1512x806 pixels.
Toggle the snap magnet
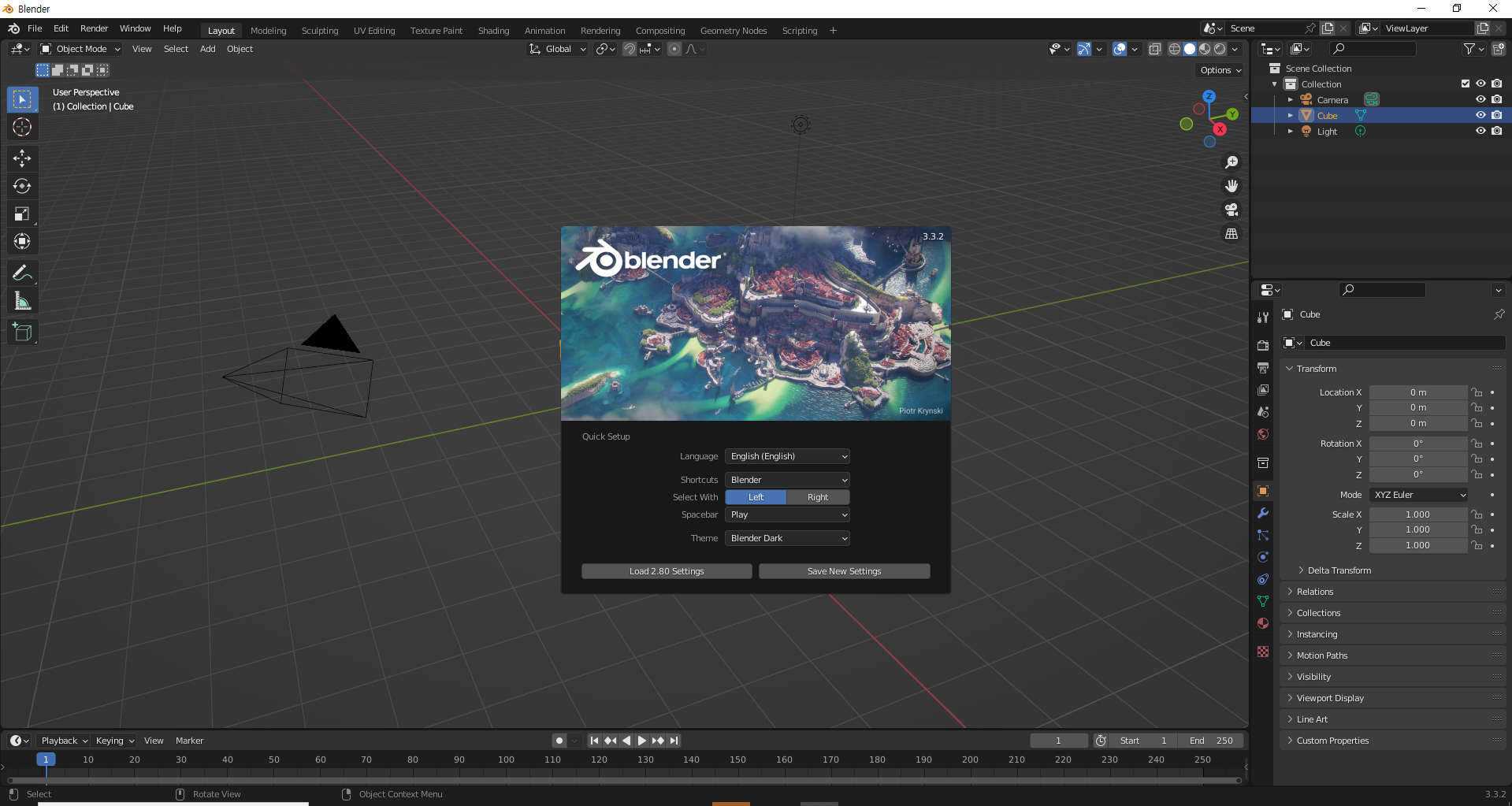point(629,49)
